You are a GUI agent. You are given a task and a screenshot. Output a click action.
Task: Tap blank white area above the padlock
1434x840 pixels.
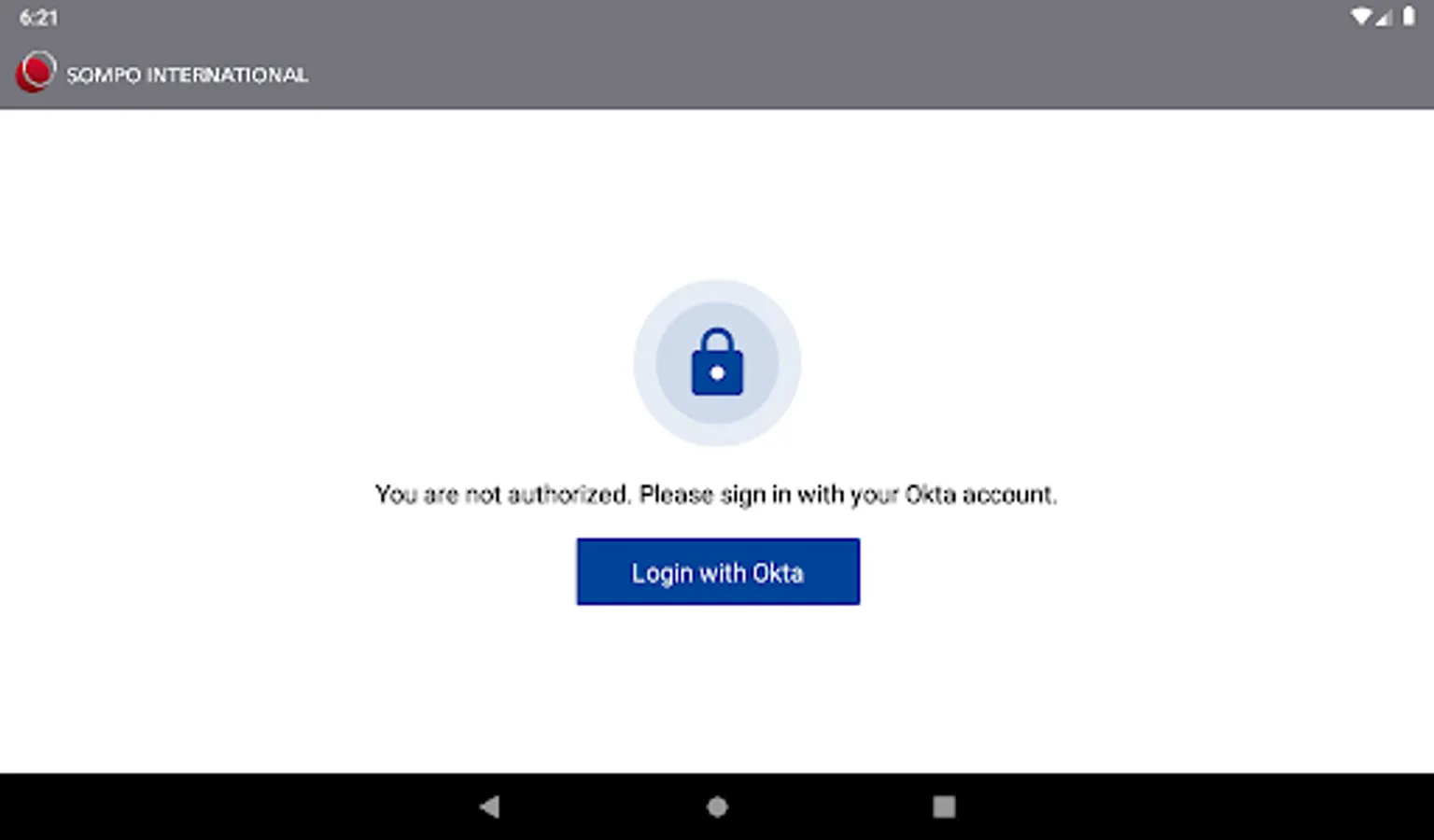click(x=717, y=196)
